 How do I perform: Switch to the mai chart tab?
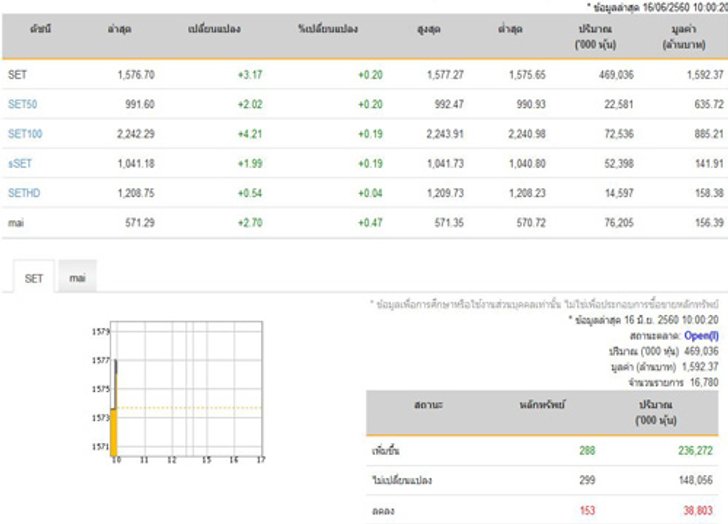point(77,278)
